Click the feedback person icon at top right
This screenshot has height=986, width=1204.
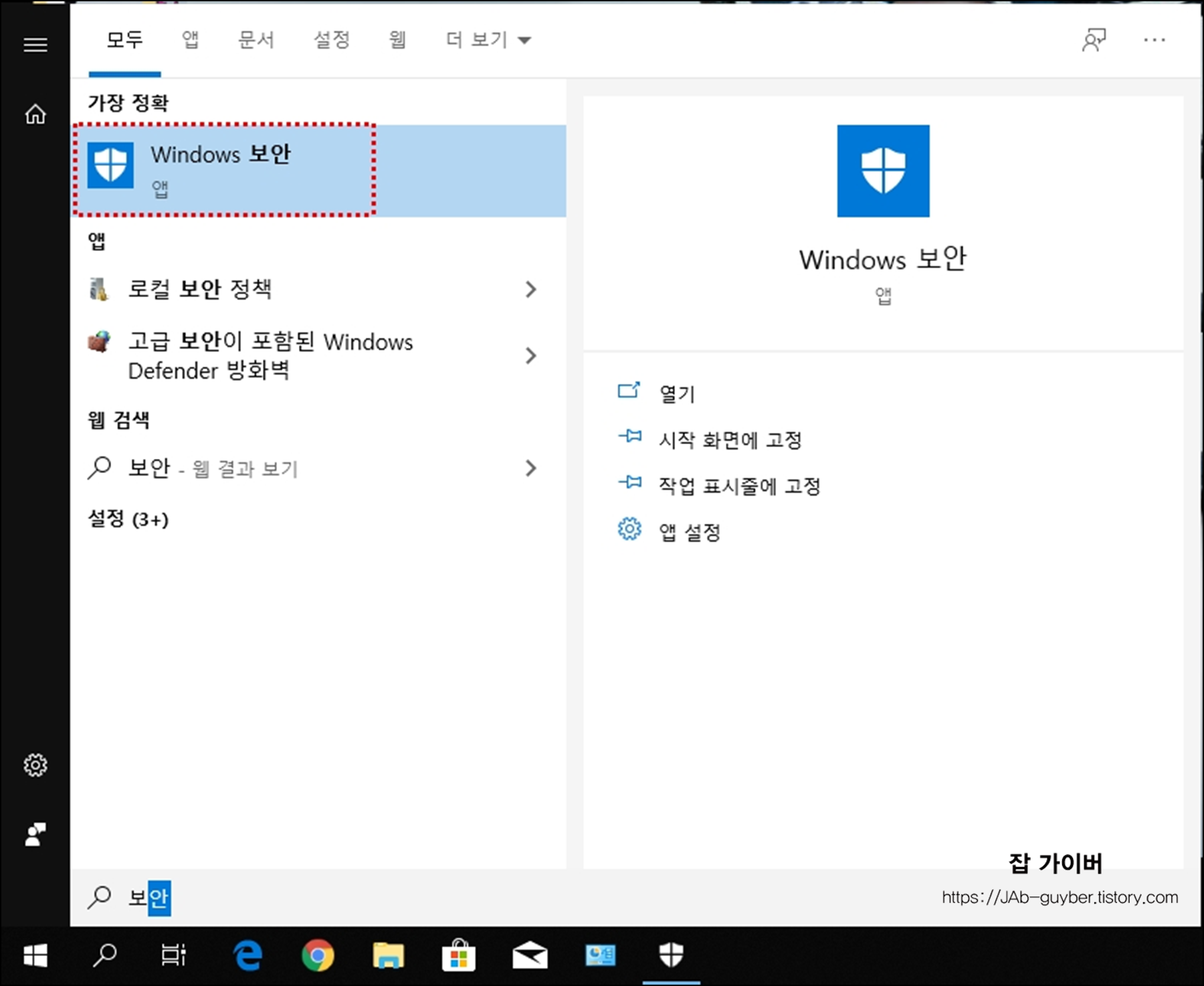pyautogui.click(x=1095, y=40)
